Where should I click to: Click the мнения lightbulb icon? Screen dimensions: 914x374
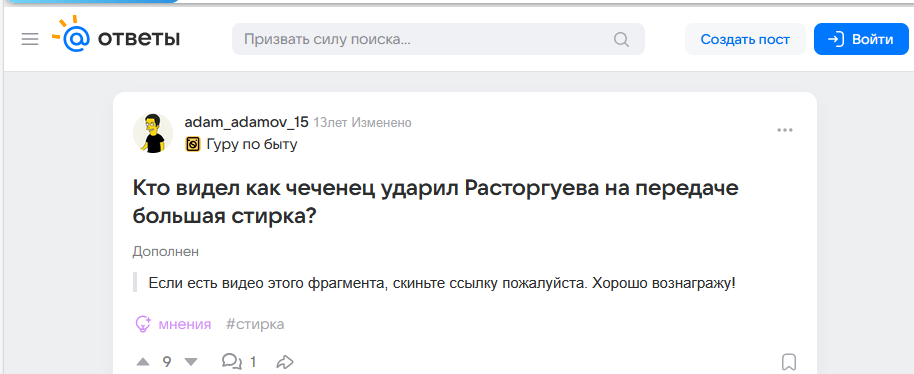click(143, 324)
